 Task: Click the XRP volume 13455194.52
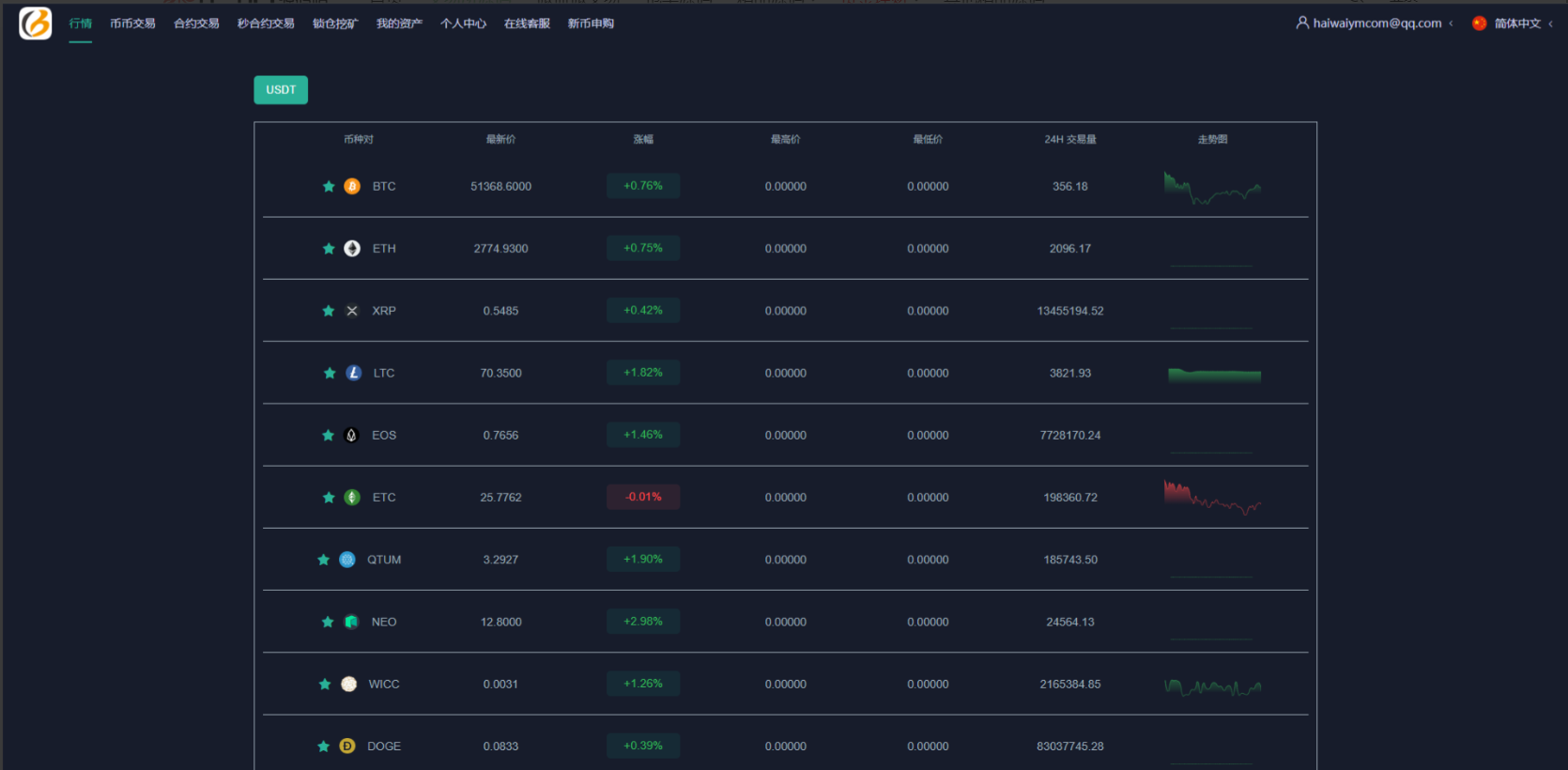(1070, 311)
